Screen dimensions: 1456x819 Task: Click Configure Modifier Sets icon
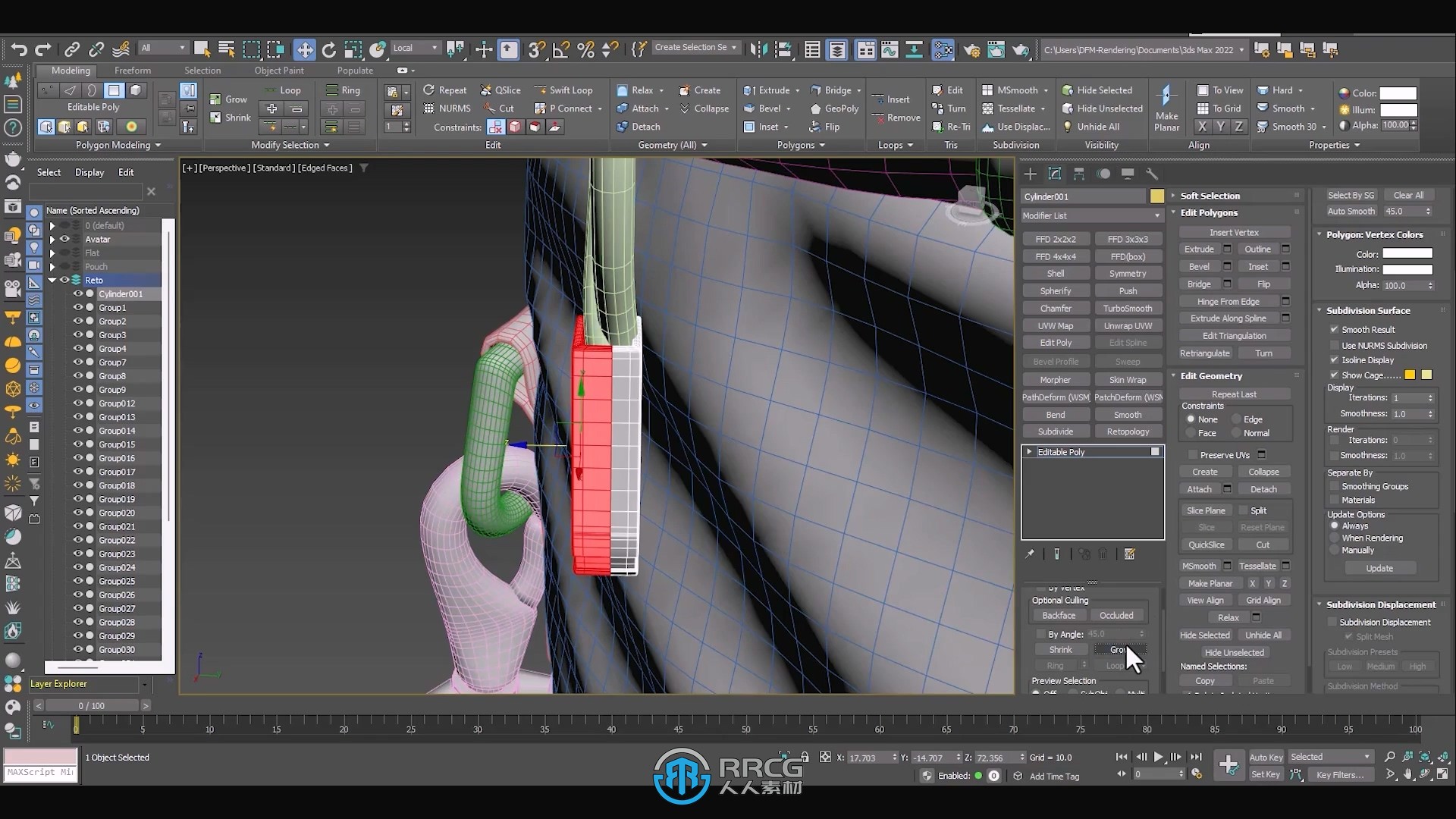click(x=1129, y=554)
